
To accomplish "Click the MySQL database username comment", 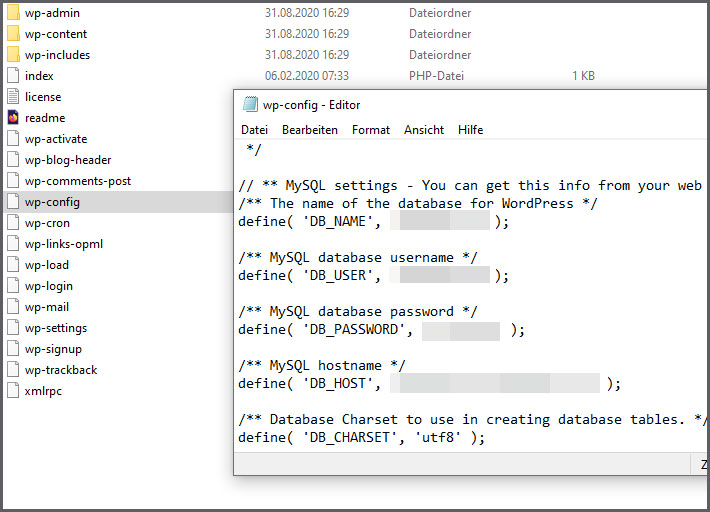I will (358, 258).
